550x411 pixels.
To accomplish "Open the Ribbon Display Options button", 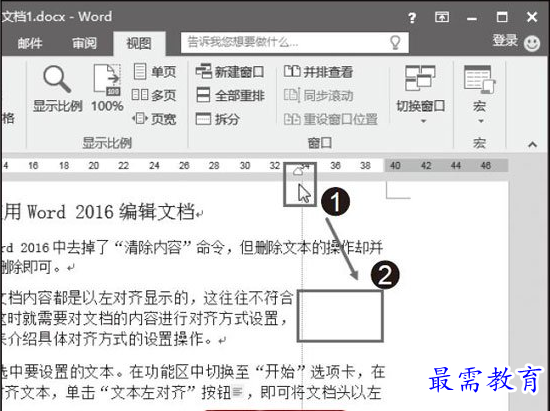I will pyautogui.click(x=442, y=16).
